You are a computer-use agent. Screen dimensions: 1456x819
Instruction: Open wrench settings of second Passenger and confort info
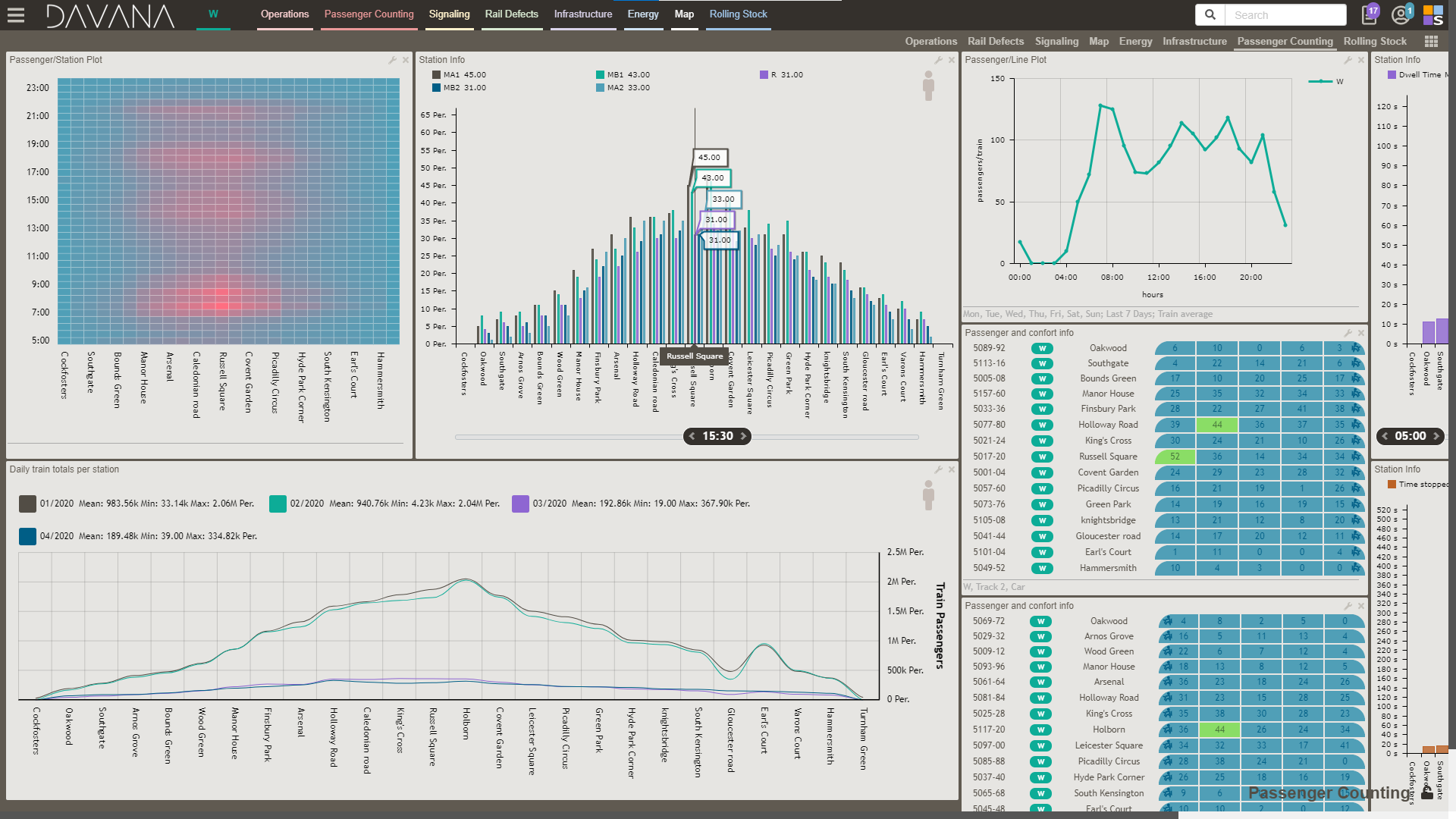point(1348,606)
